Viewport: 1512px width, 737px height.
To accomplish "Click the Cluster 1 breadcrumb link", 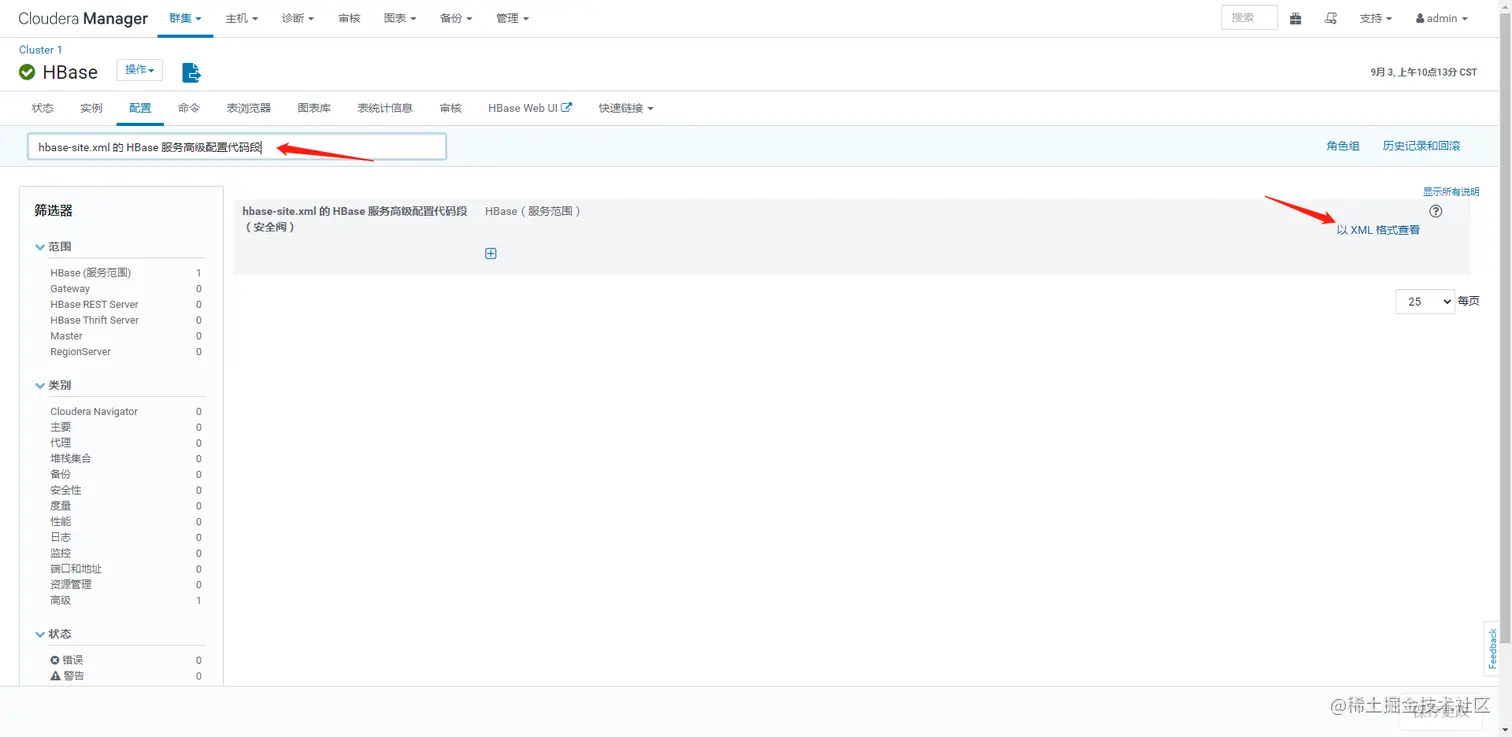I will point(40,50).
